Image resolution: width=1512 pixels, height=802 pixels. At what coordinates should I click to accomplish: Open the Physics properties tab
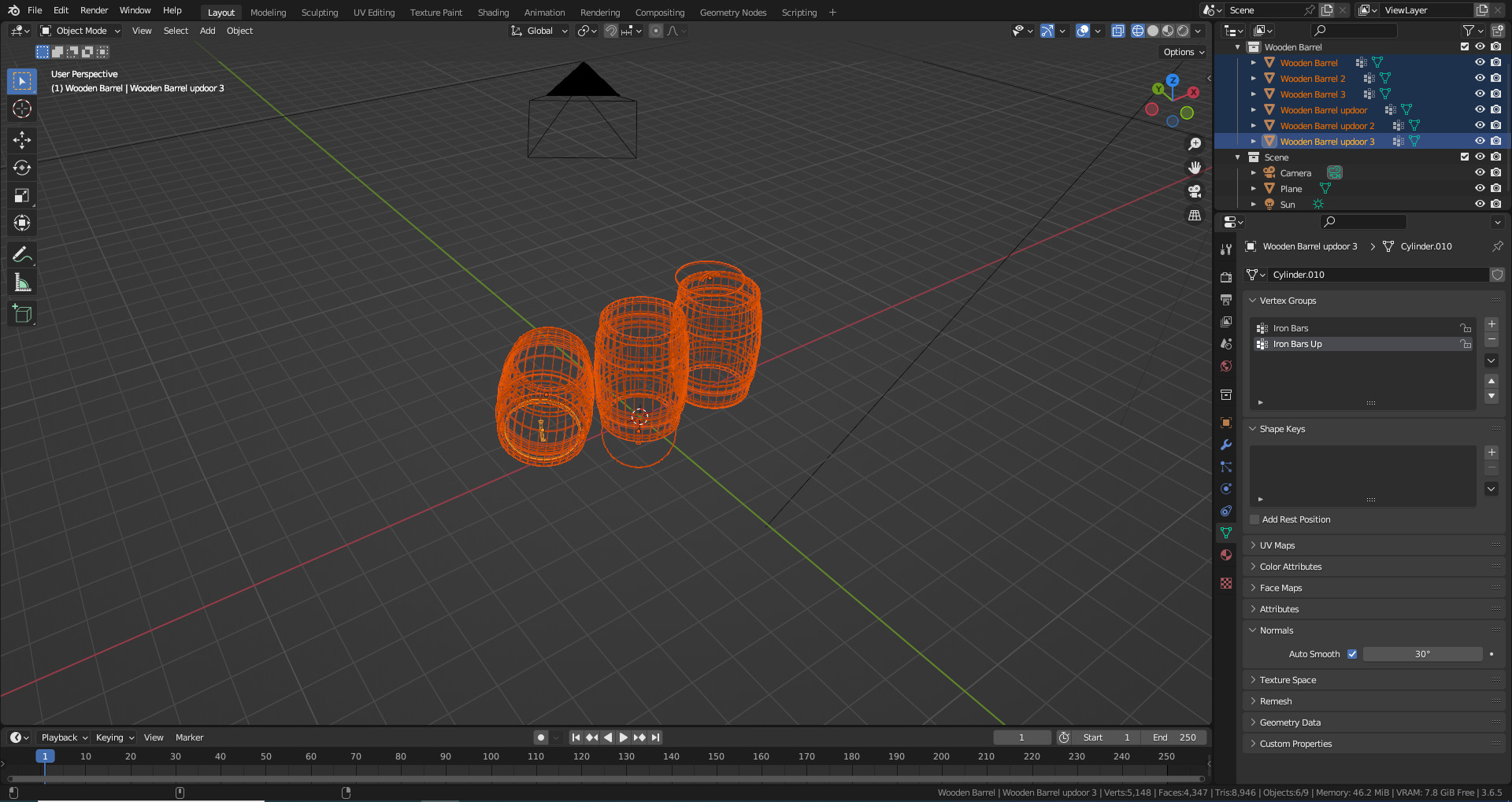(x=1226, y=489)
